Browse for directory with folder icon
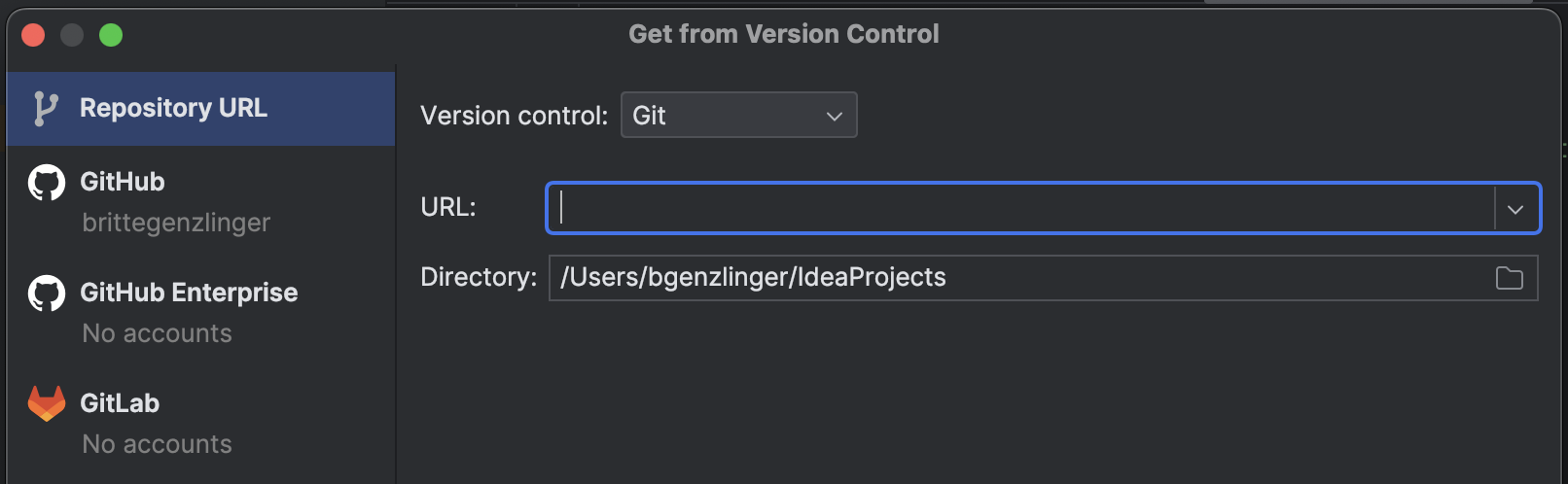Image resolution: width=1568 pixels, height=484 pixels. [x=1509, y=279]
